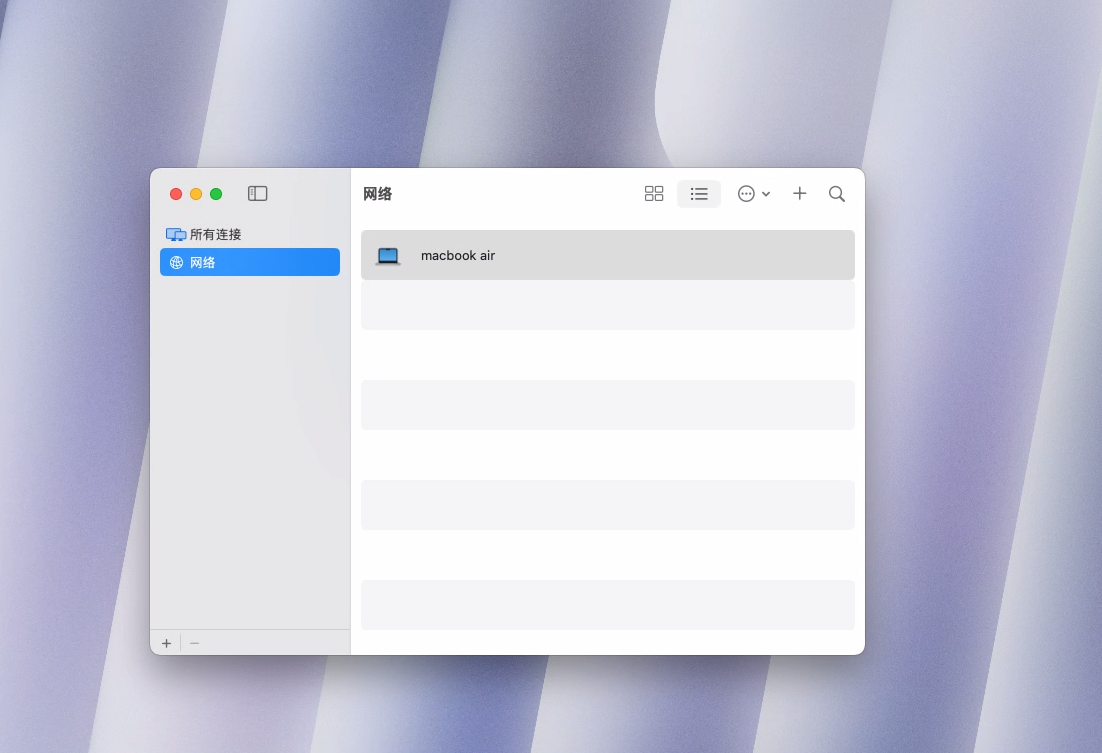Toggle the sidebar visibility icon

pos(257,193)
